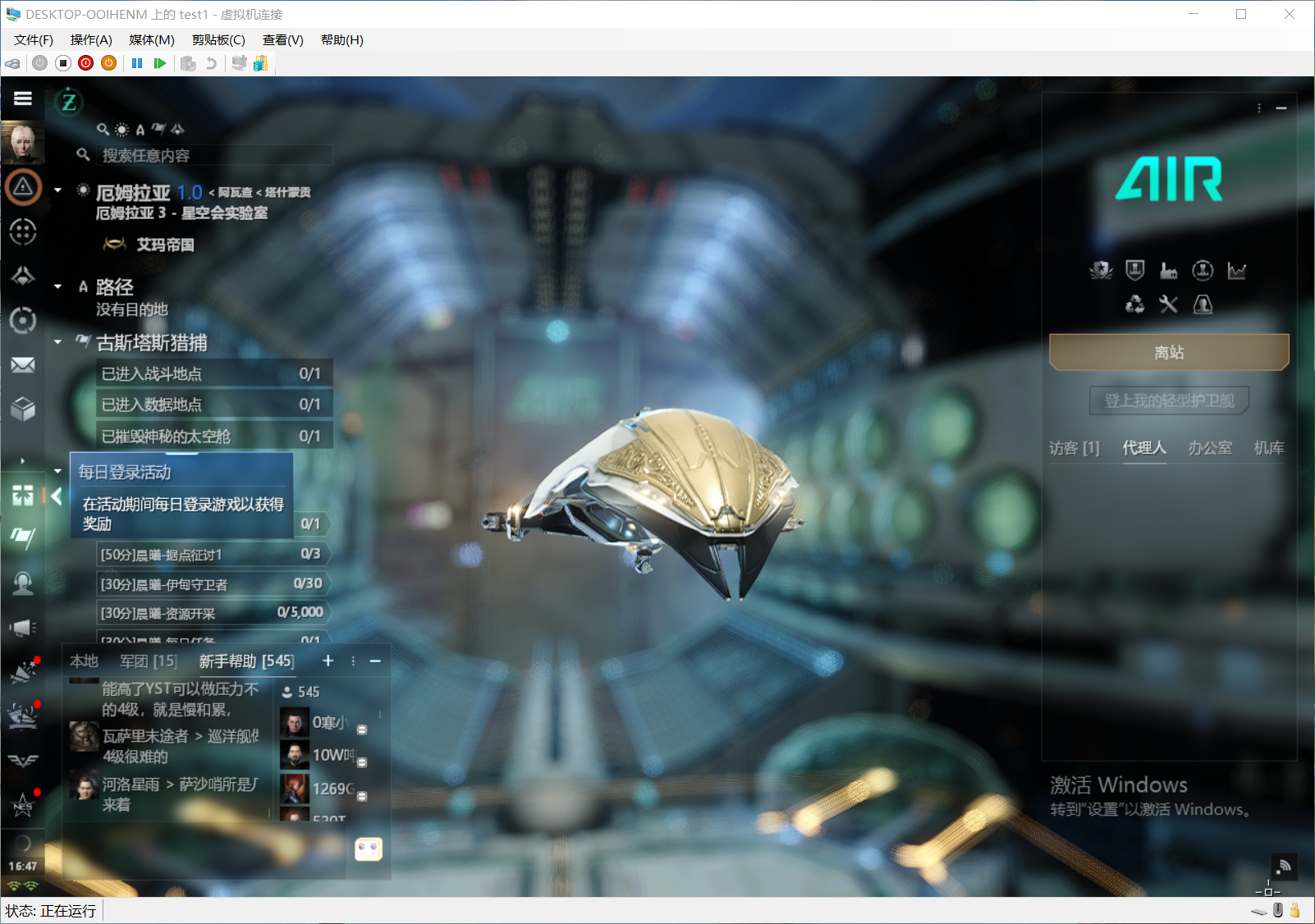Minimize the chat window with minus
The image size is (1315, 924).
click(x=375, y=661)
